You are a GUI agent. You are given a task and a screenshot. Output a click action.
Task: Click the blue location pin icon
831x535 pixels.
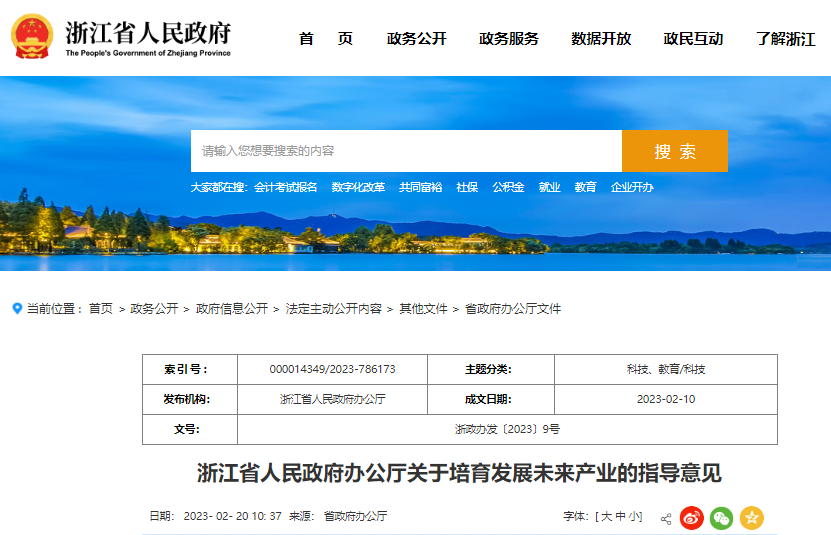click(17, 309)
